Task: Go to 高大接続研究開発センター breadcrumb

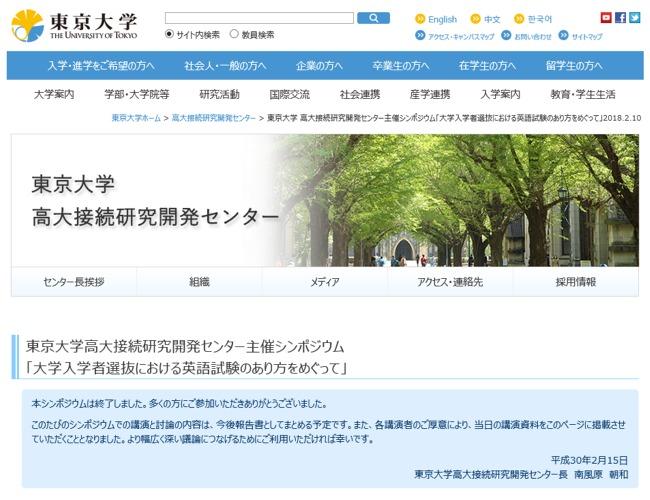Action: pos(214,118)
